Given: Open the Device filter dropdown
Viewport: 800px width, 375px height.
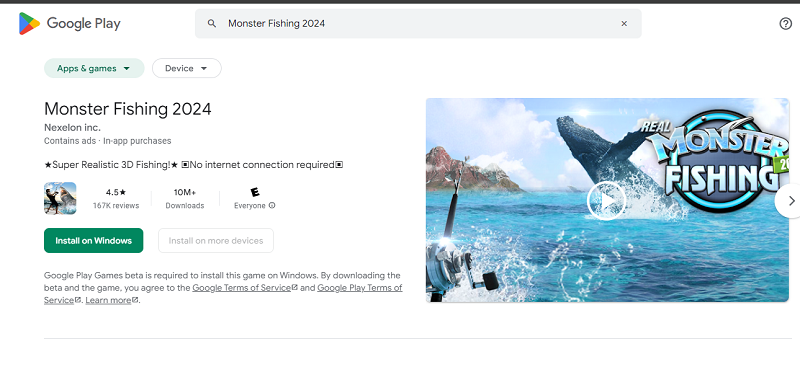Looking at the screenshot, I should (187, 68).
